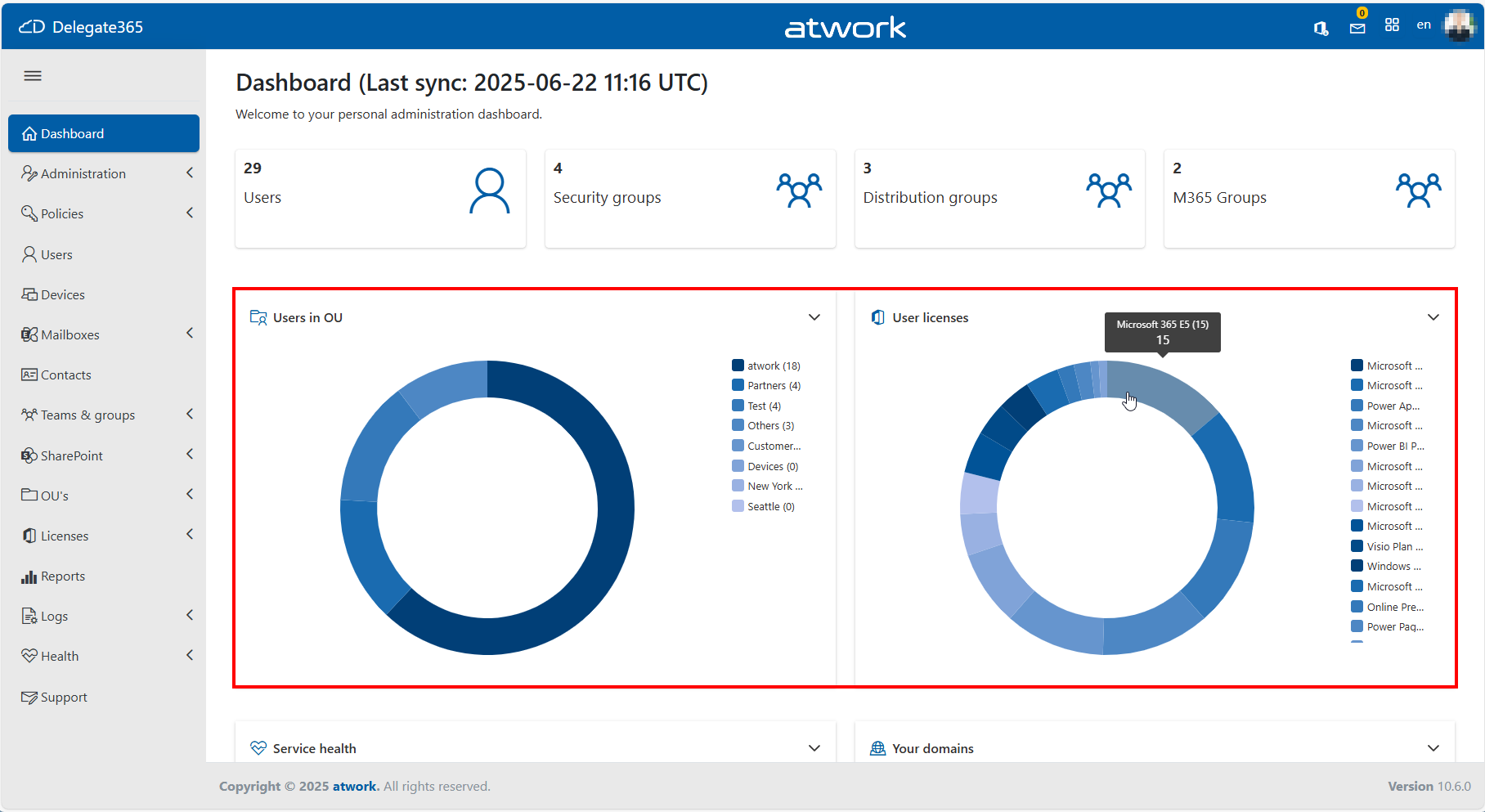Click the mail icon with zero badge

(1357, 28)
